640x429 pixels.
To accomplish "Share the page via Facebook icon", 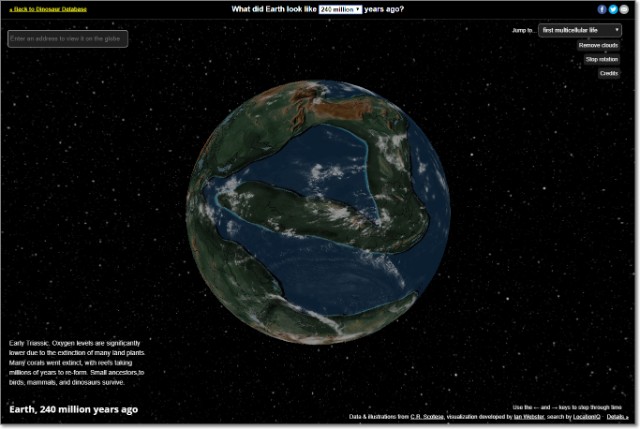I will (x=602, y=9).
